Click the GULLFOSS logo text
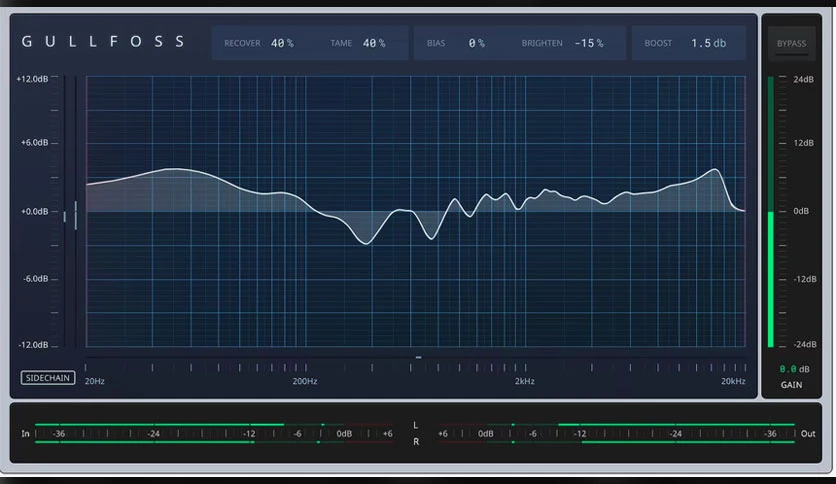Viewport: 836px width, 484px height. (x=103, y=42)
